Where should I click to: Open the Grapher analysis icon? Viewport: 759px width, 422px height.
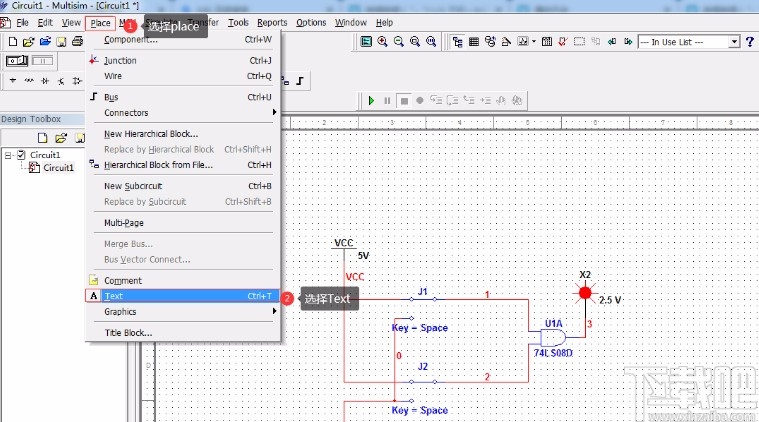tap(523, 42)
